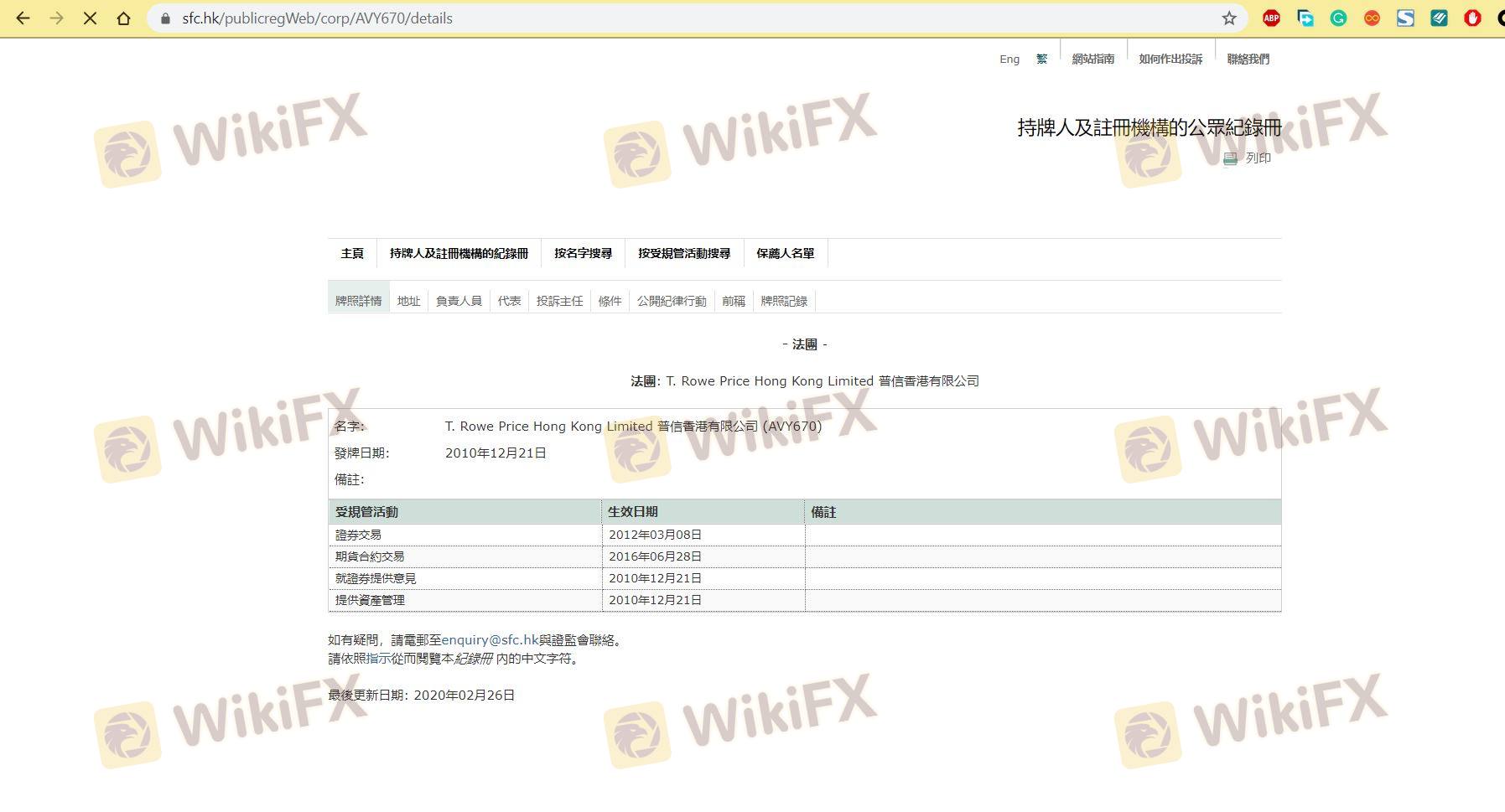This screenshot has width=1505, height=812.
Task: Stop loading the page
Action: (90, 18)
